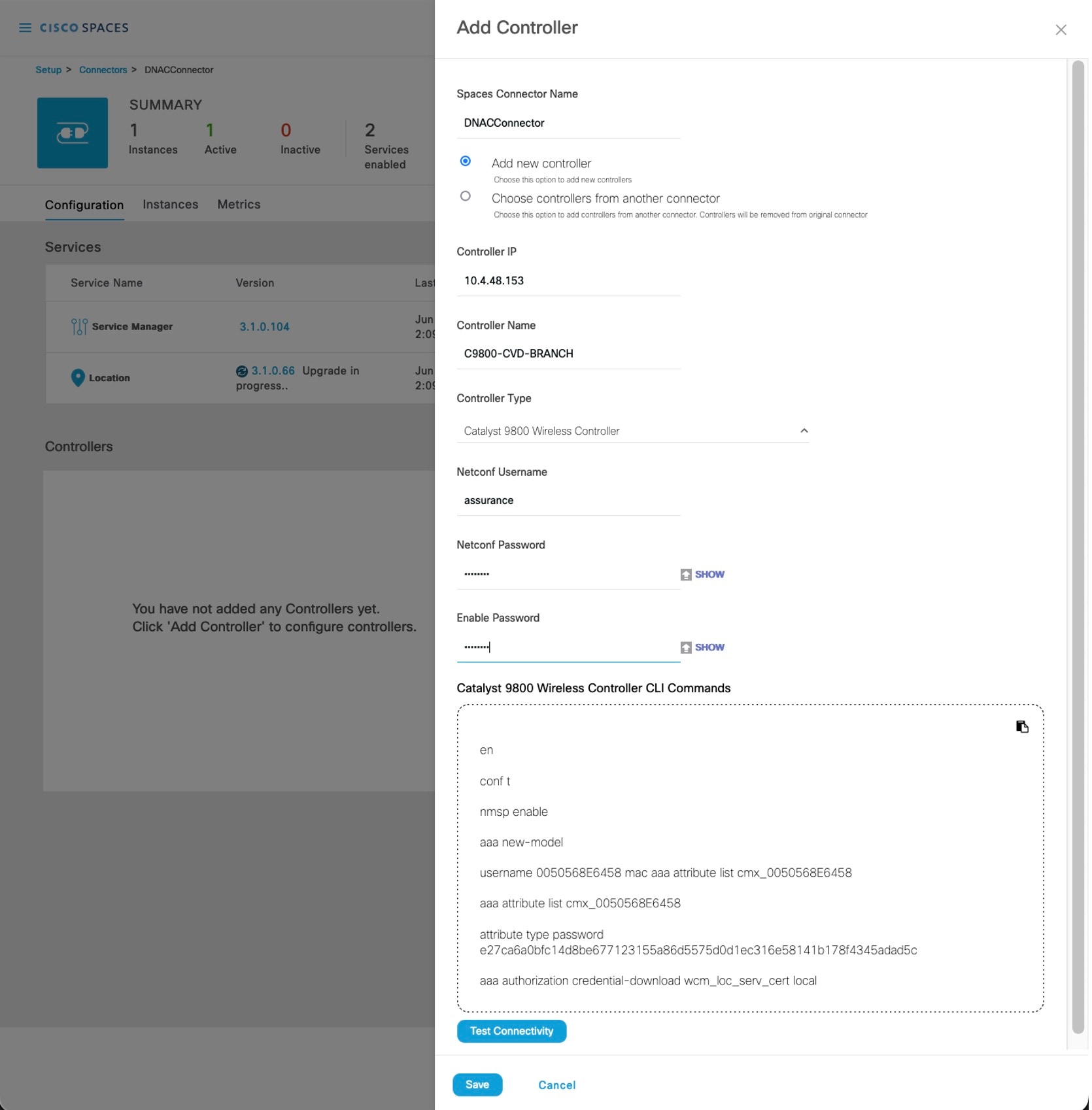Go to Setup breadcrumb
This screenshot has height=1110, width=1092.
click(48, 70)
